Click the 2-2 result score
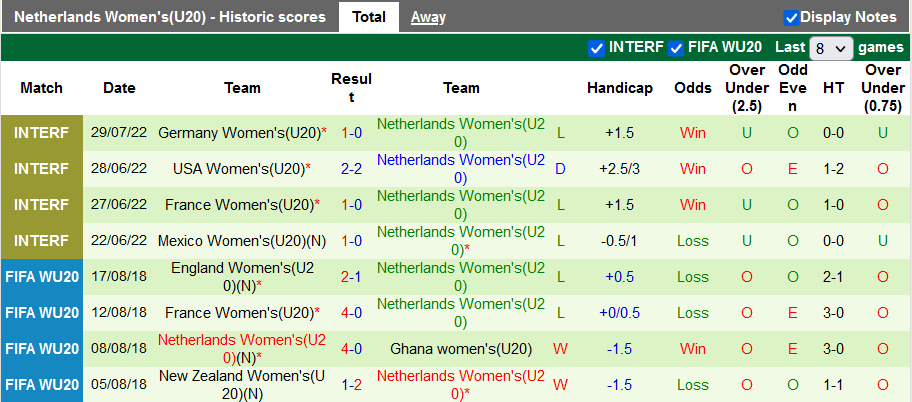This screenshot has width=912, height=402. pyautogui.click(x=351, y=169)
